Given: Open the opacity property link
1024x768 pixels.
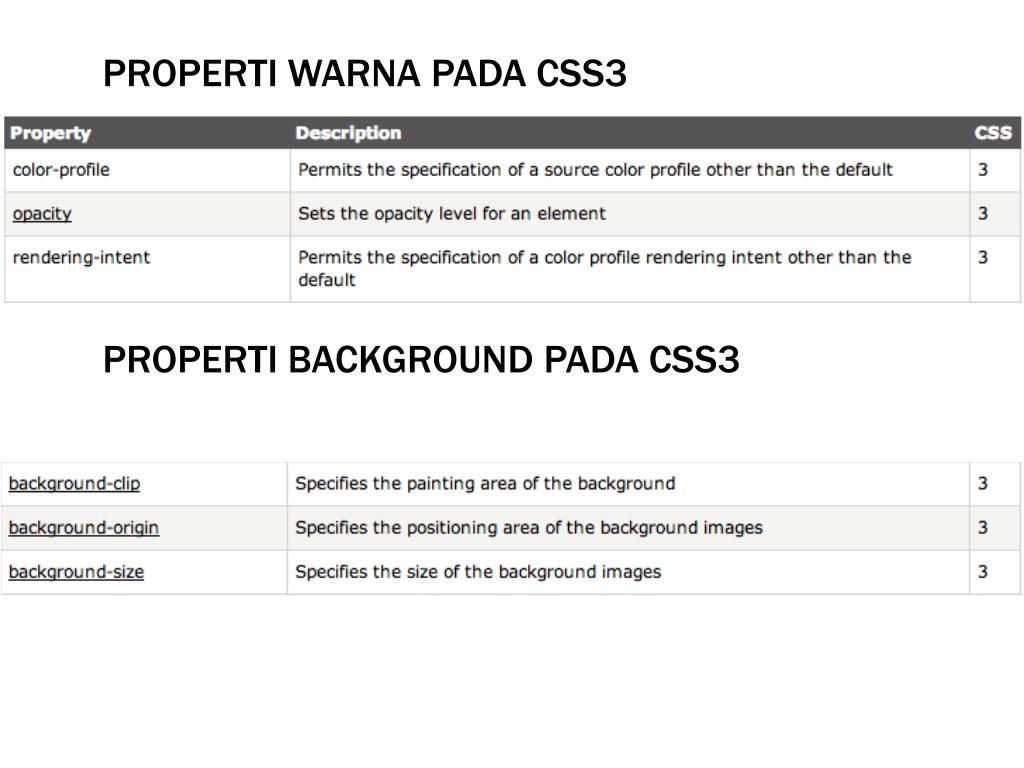Looking at the screenshot, I should click(42, 214).
